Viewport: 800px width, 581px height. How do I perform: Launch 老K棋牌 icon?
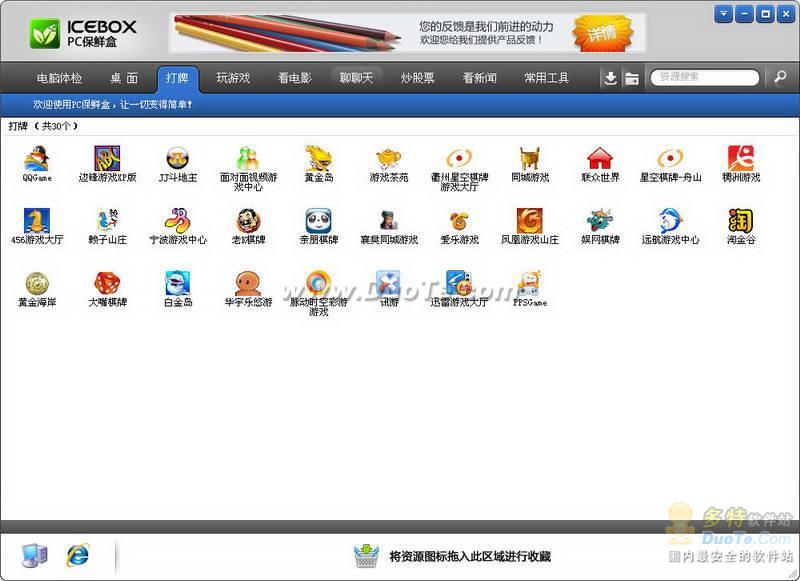[248, 221]
